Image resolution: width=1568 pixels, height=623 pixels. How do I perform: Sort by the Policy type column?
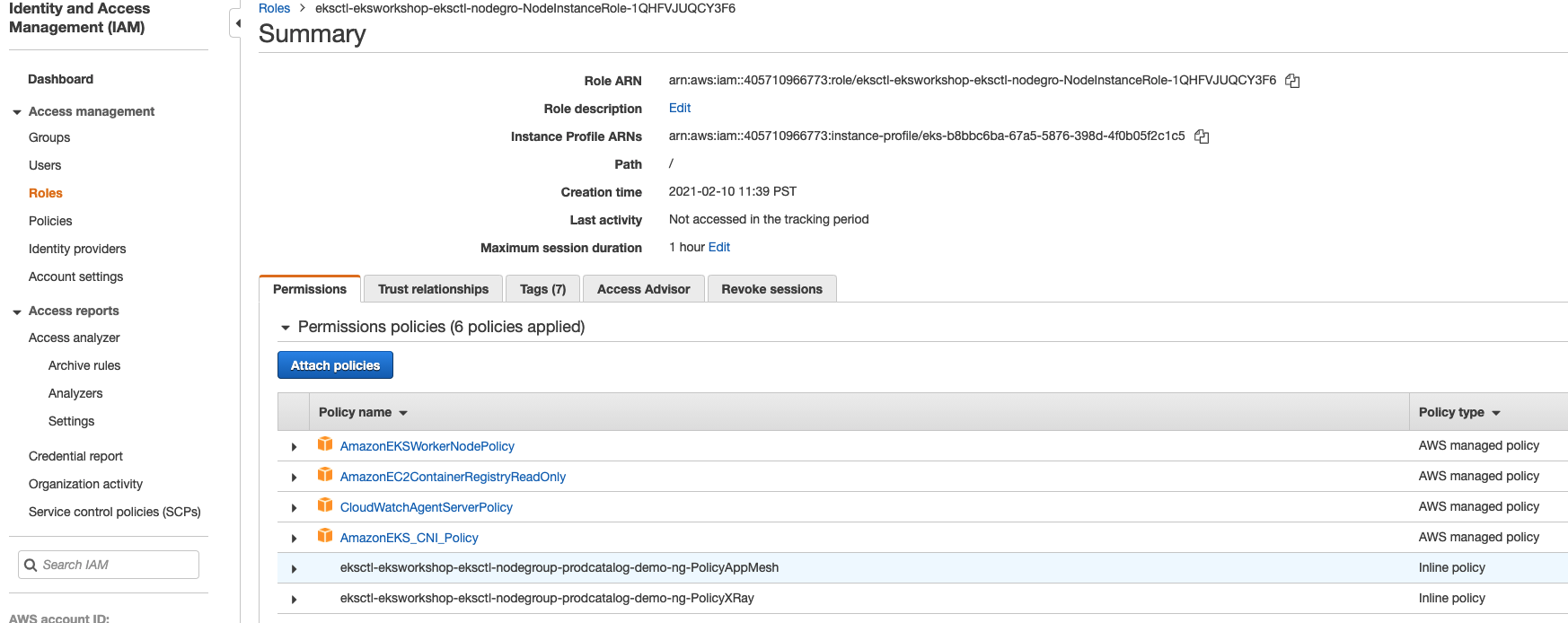[x=1459, y=412]
